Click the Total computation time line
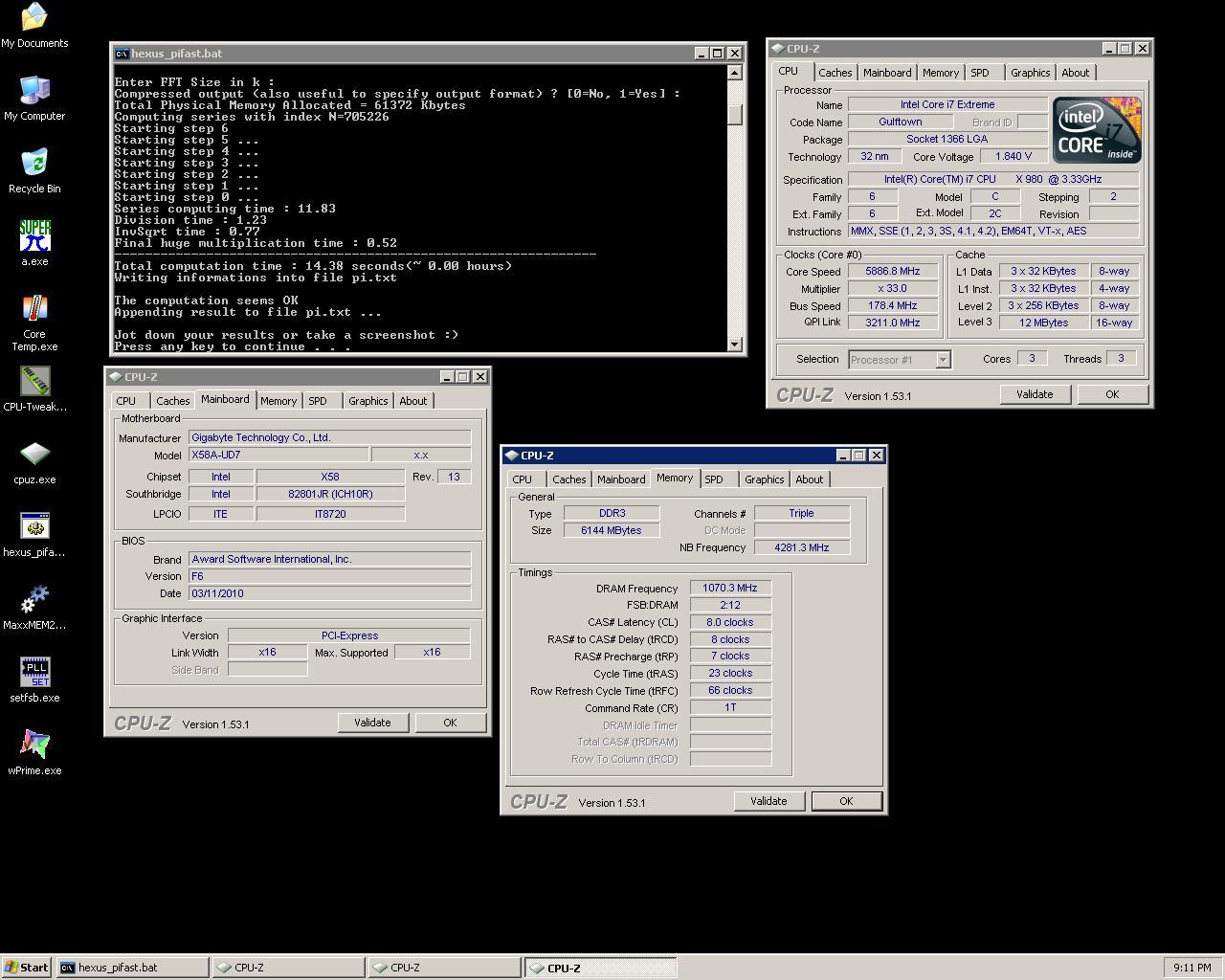The image size is (1225, 980). 313,266
